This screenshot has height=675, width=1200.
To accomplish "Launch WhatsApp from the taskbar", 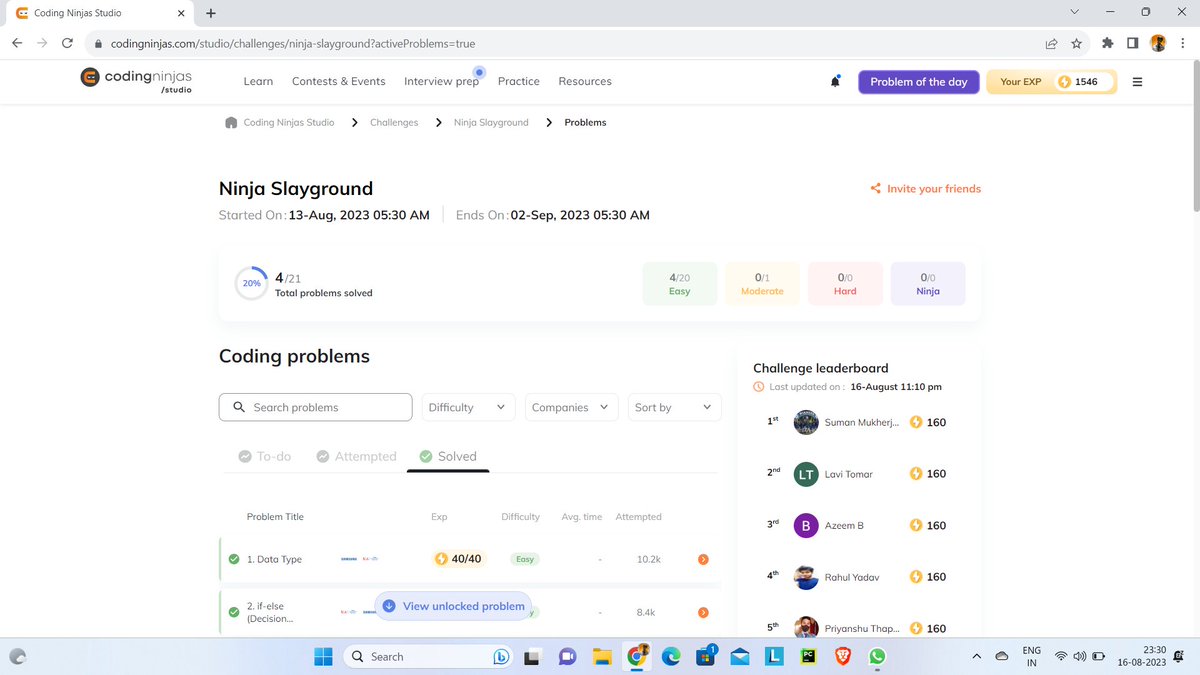I will click(x=877, y=656).
